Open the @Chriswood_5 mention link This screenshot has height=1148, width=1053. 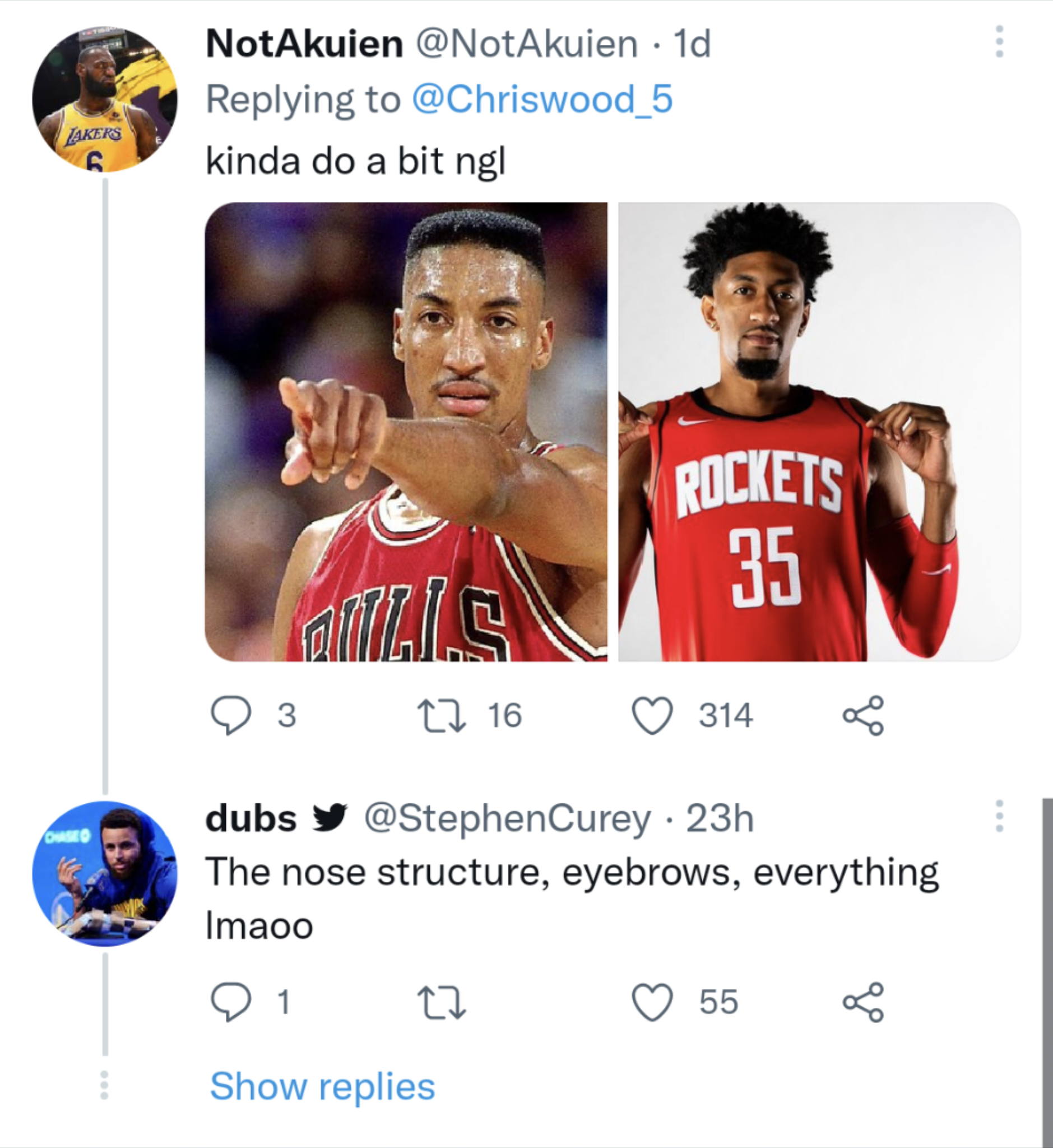pyautogui.click(x=542, y=100)
